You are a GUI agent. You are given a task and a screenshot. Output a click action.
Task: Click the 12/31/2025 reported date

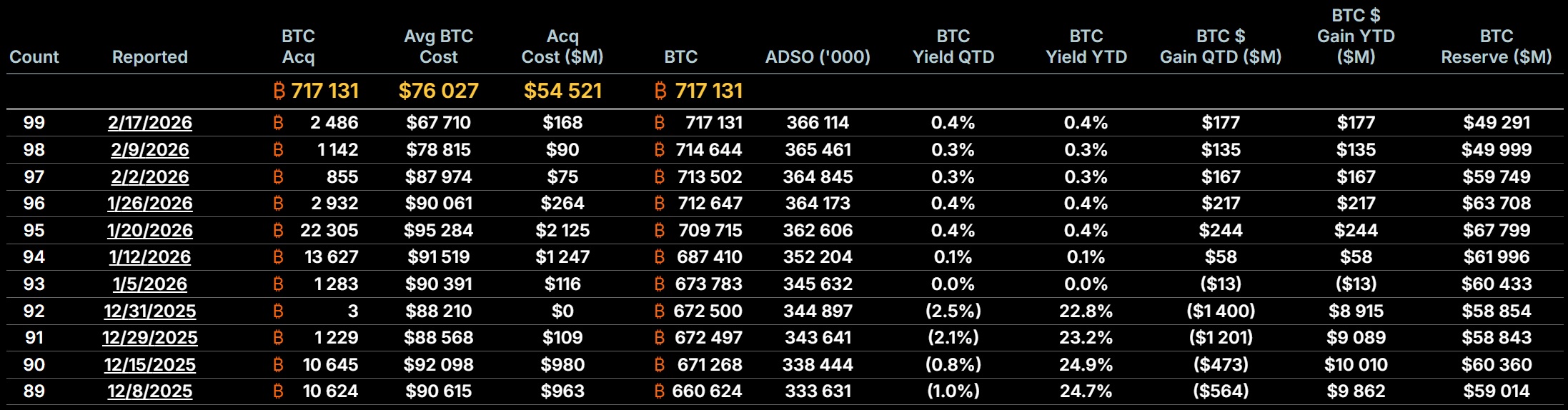click(x=150, y=311)
